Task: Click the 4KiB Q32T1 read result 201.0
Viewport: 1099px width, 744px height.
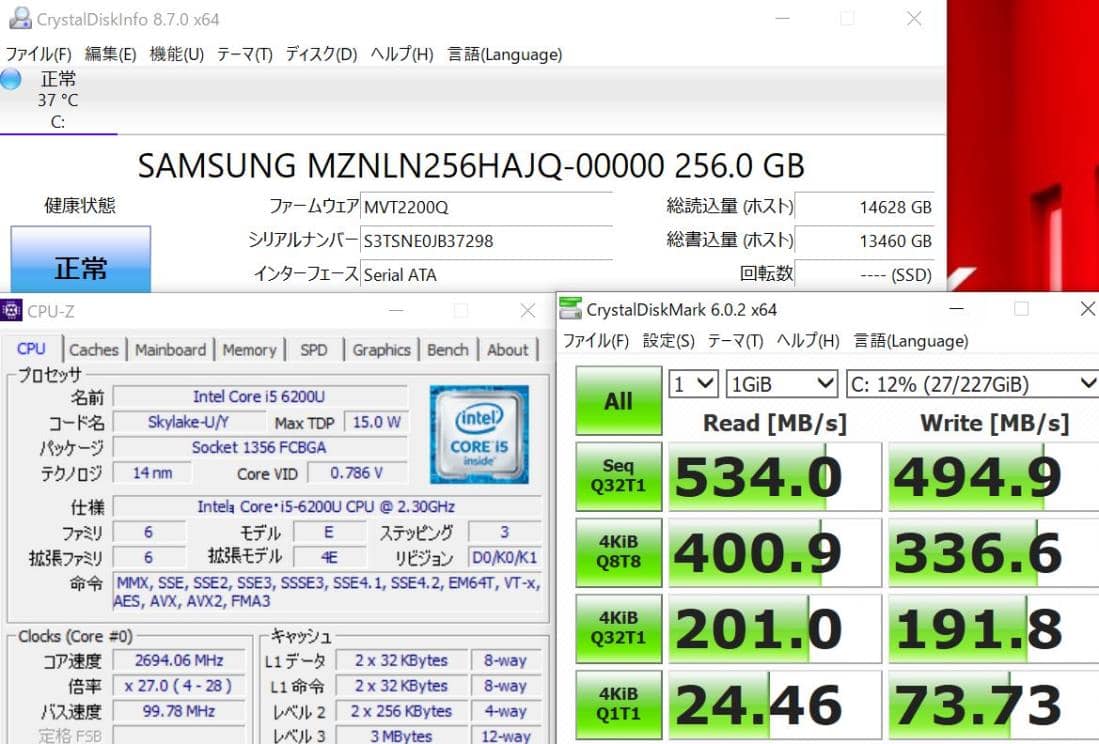Action: point(774,629)
